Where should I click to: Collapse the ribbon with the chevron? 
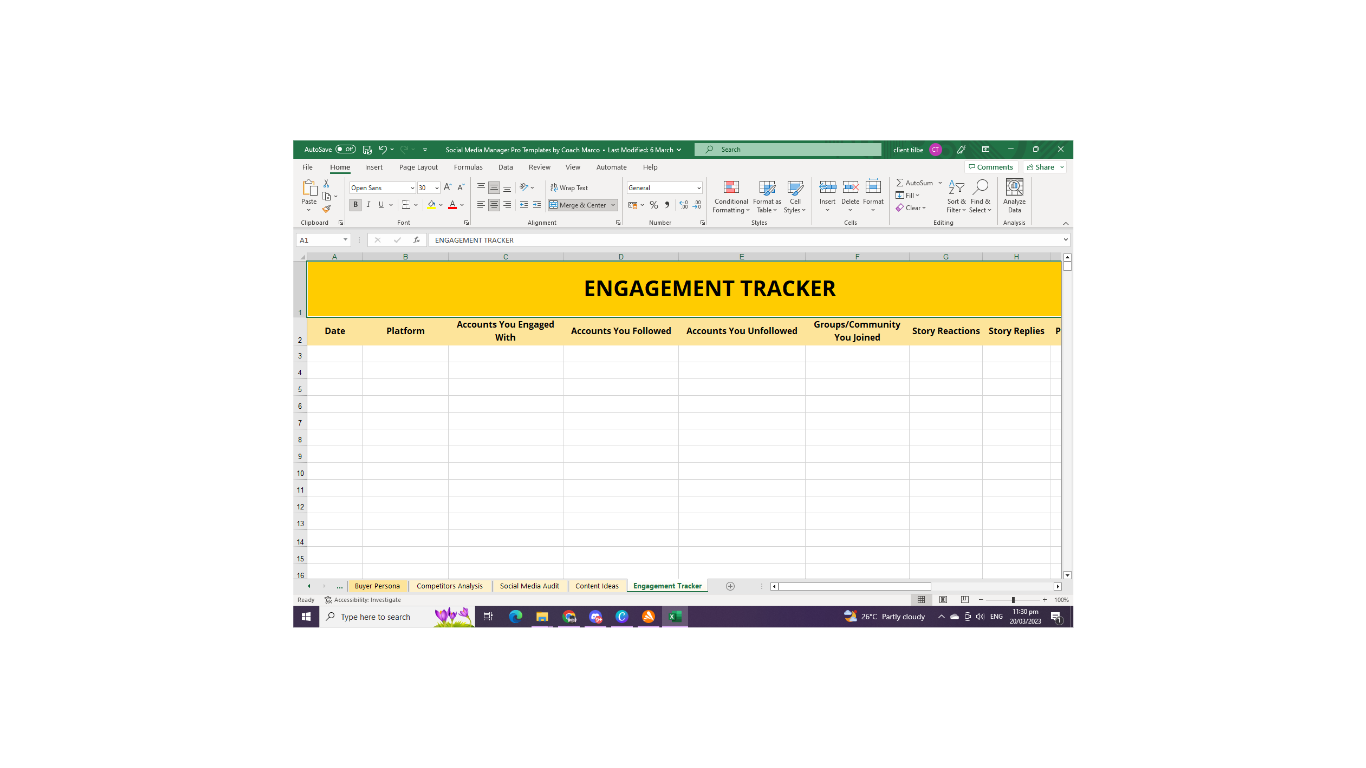pyautogui.click(x=1065, y=223)
